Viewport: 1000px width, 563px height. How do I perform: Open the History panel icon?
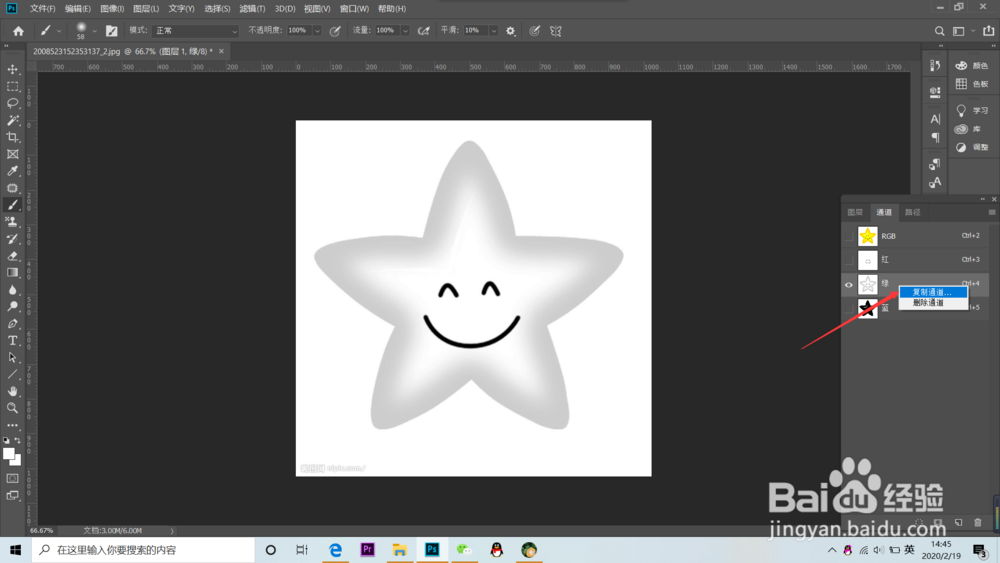[935, 66]
